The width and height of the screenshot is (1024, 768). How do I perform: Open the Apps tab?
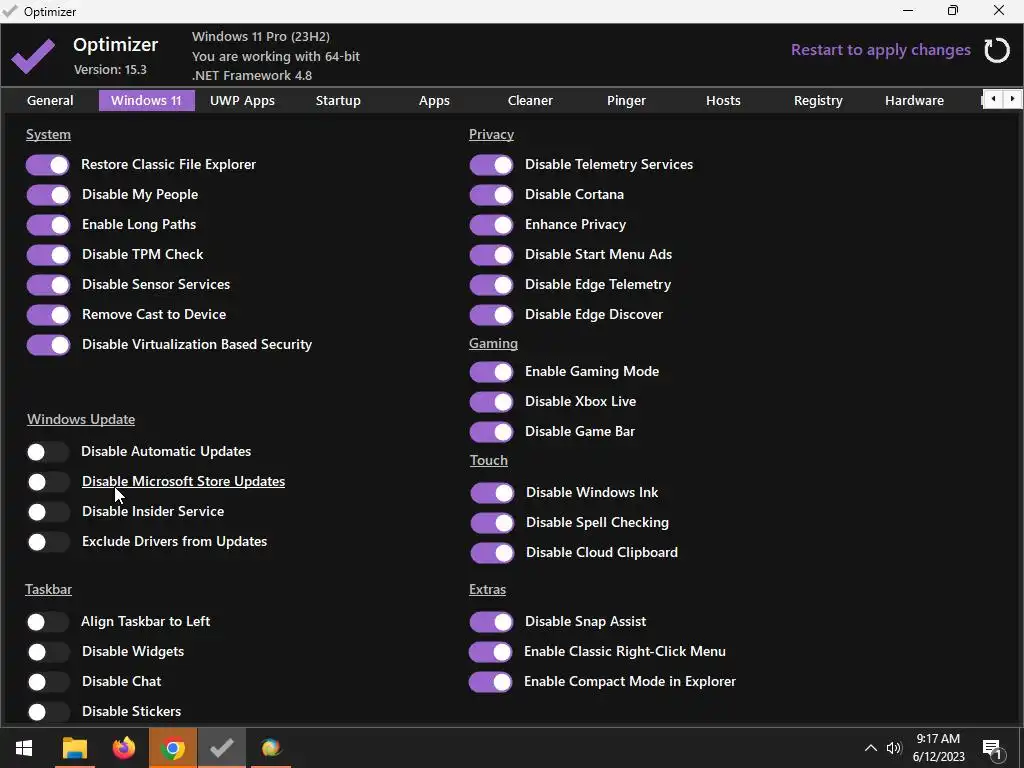click(x=434, y=101)
